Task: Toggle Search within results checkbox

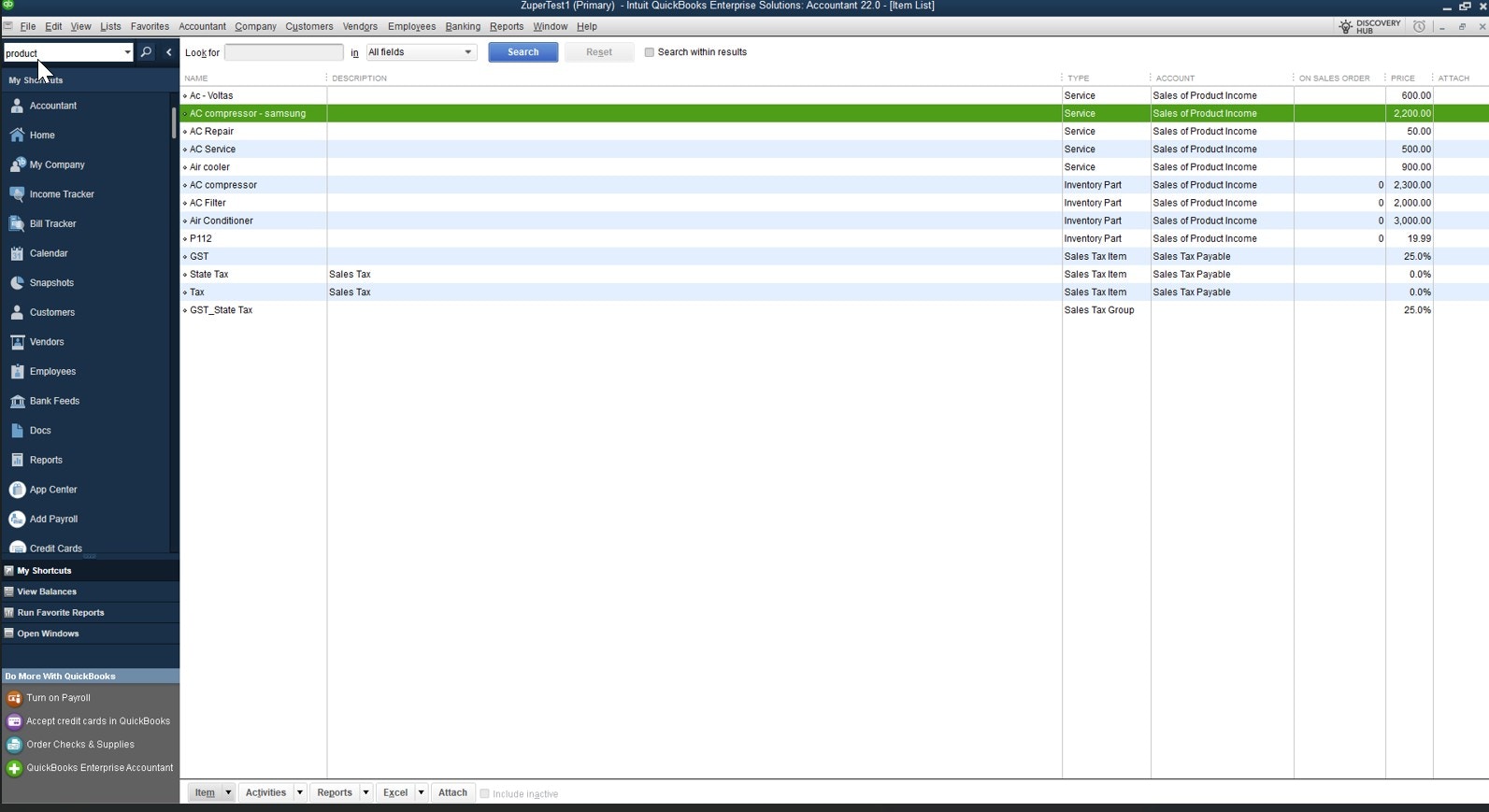Action: pos(649,52)
